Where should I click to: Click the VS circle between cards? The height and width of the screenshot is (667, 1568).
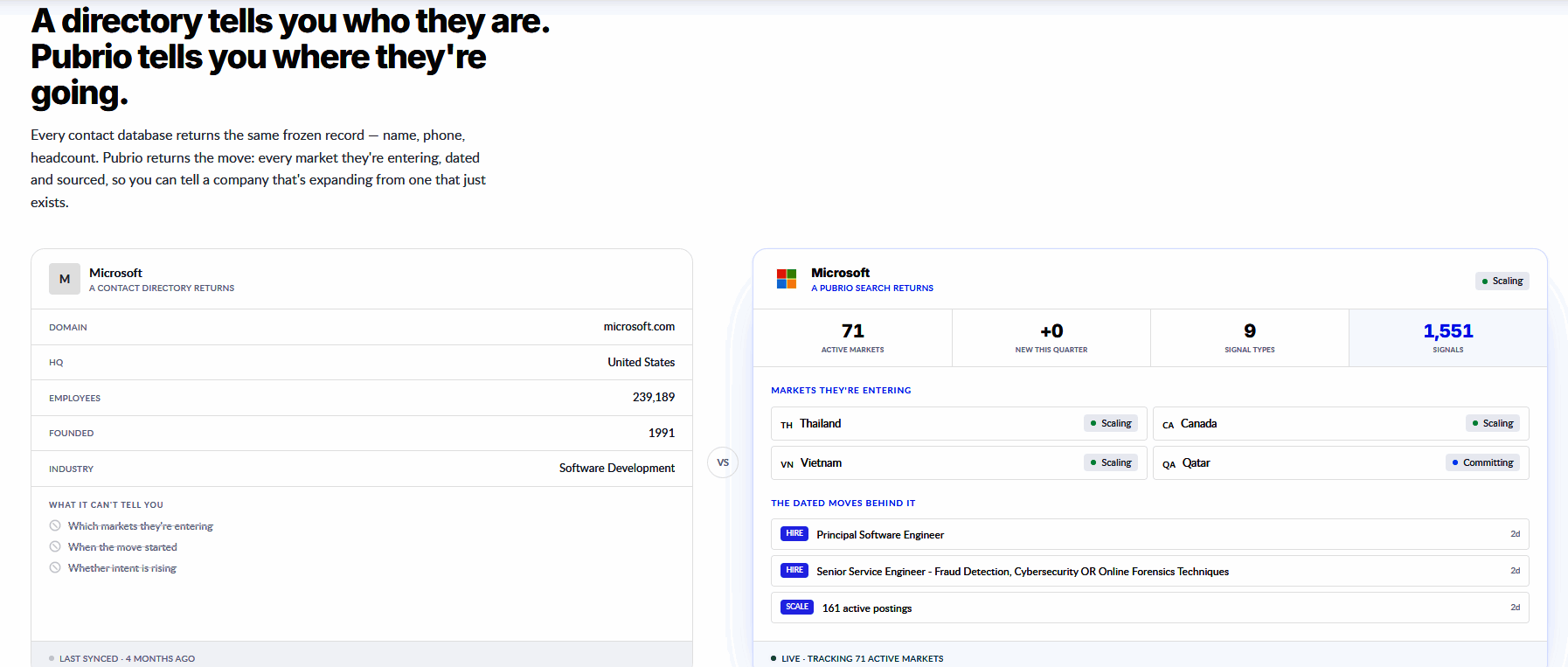[x=723, y=462]
